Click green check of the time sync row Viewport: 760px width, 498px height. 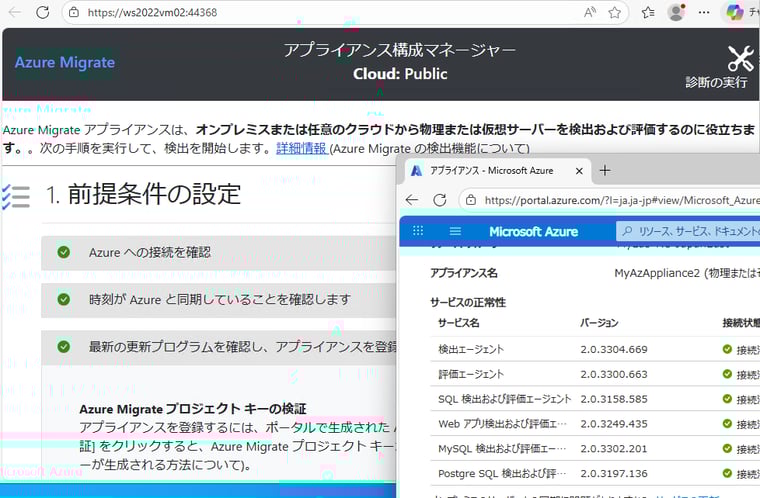click(63, 299)
